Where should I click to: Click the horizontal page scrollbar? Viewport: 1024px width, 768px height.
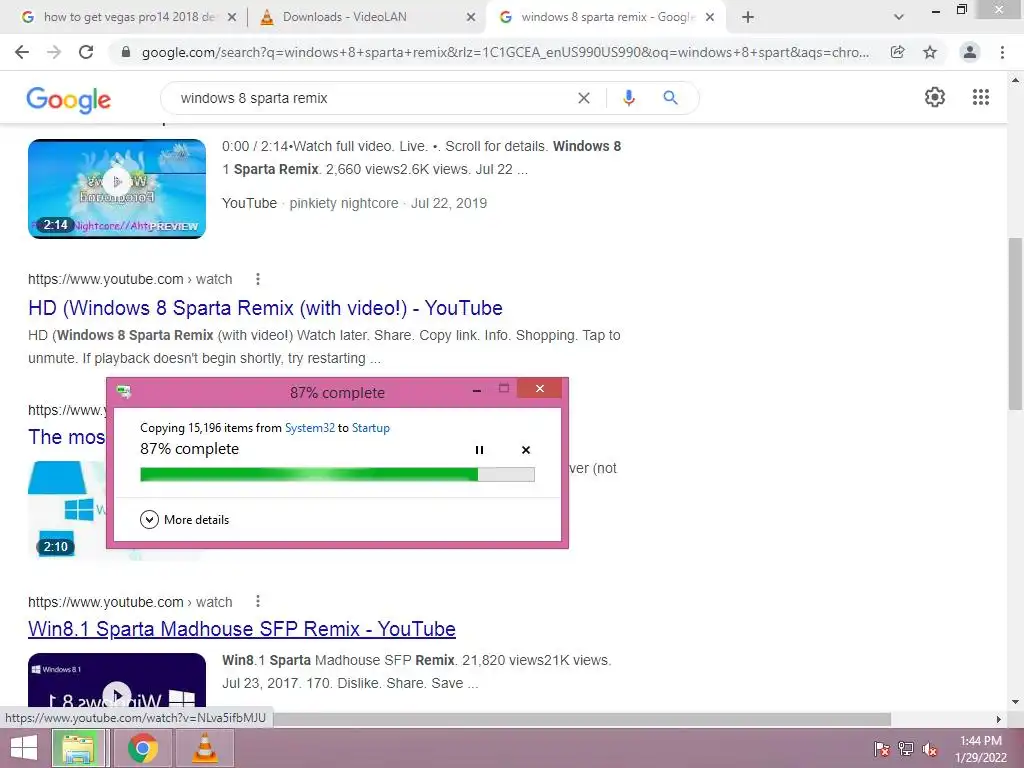tap(581, 719)
